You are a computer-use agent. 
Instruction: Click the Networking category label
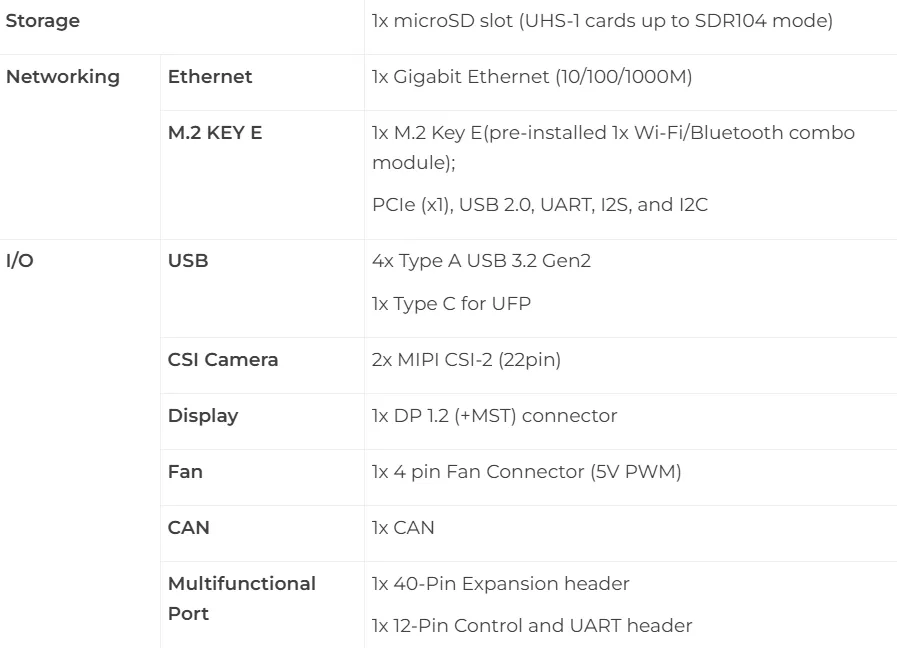(x=63, y=77)
